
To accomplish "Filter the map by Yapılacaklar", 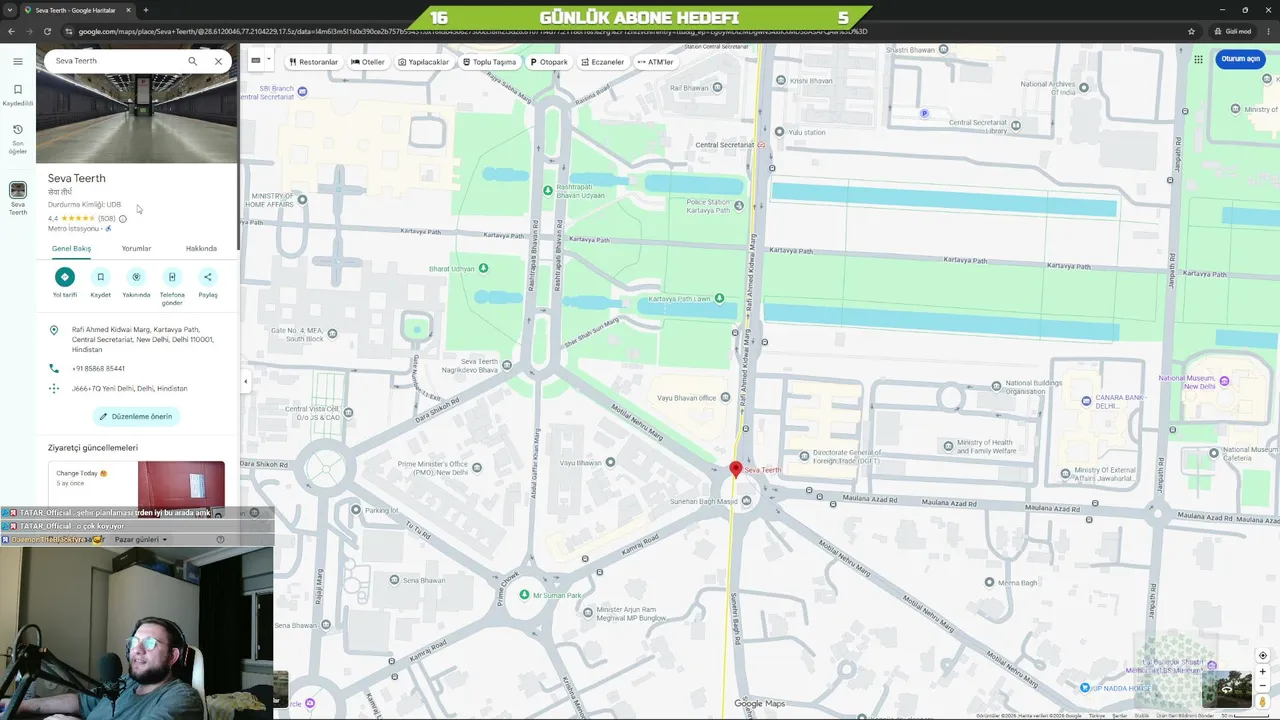I will pos(424,62).
